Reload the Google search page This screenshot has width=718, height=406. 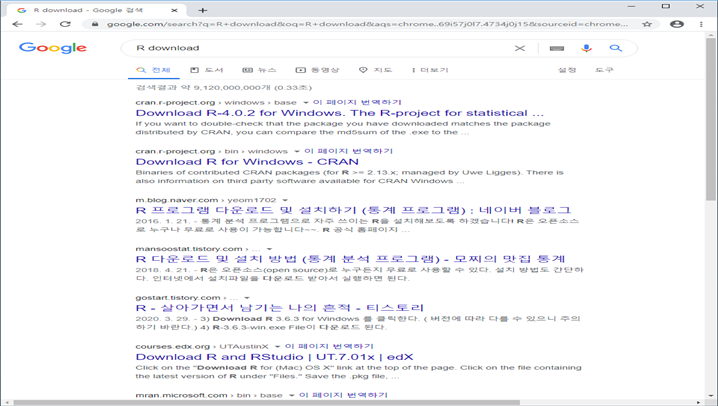tap(65, 24)
